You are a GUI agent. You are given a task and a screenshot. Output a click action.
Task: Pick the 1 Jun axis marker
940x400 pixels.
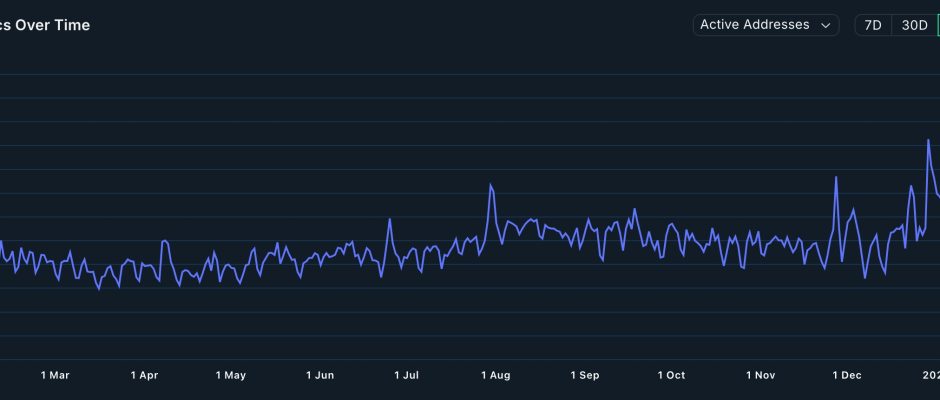coord(320,375)
